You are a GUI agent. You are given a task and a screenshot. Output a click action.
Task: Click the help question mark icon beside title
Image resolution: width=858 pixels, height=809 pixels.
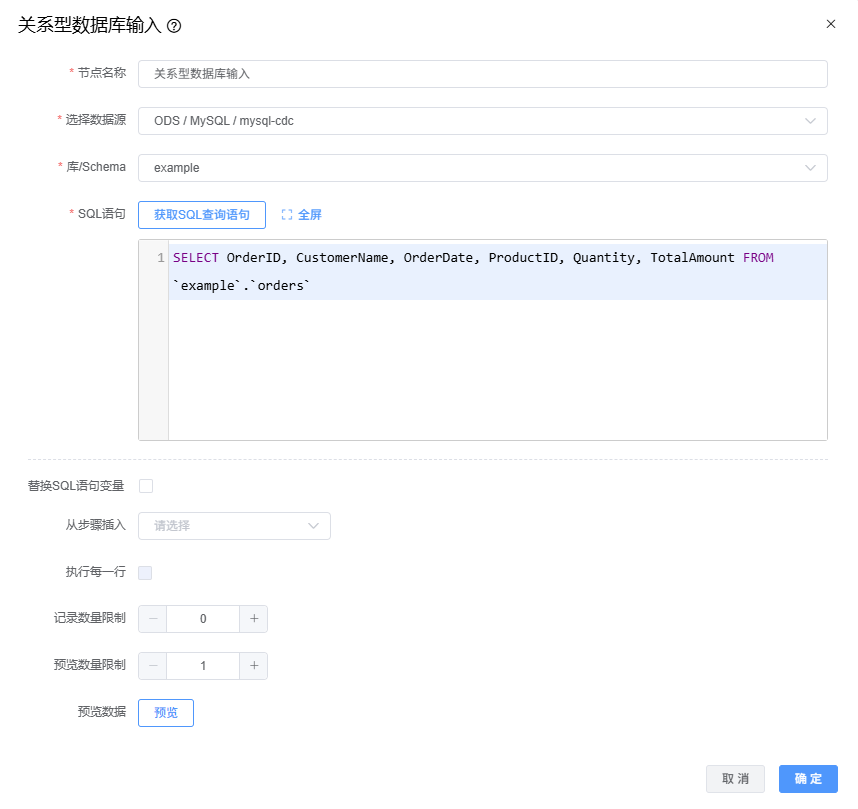point(174,26)
